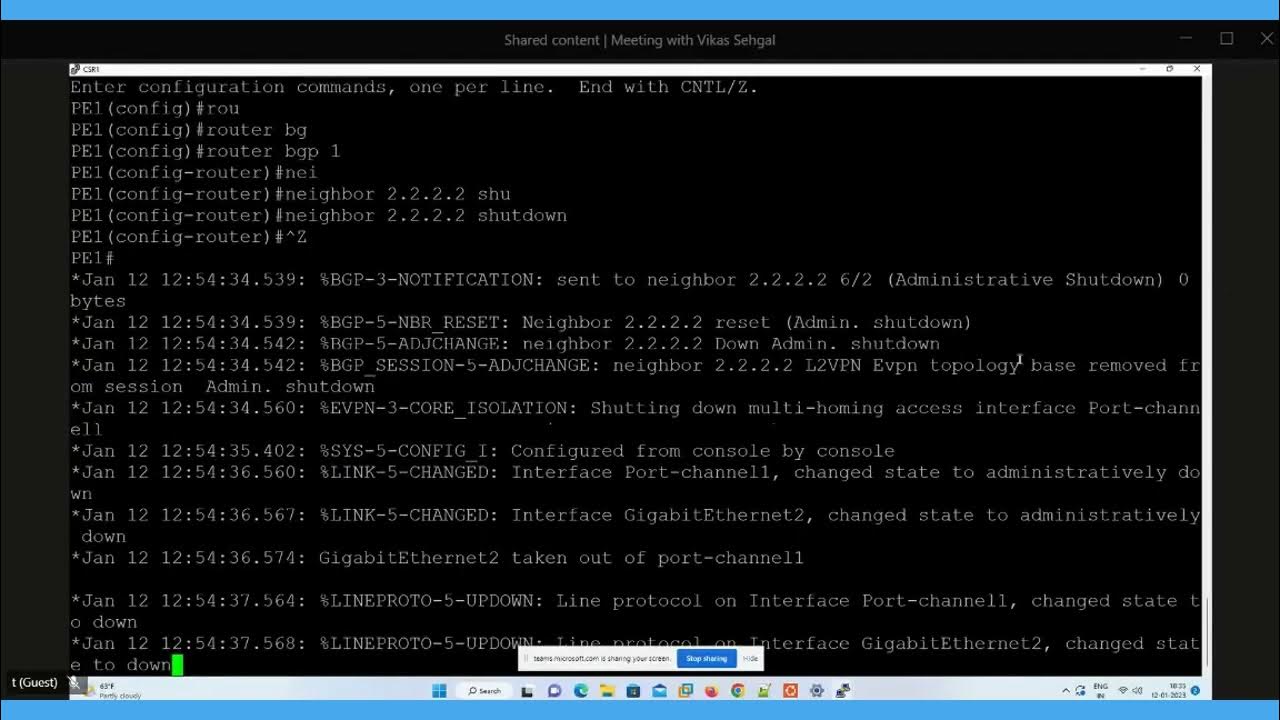This screenshot has width=1280, height=720.
Task: Open File Explorer from the taskbar
Action: [607, 691]
